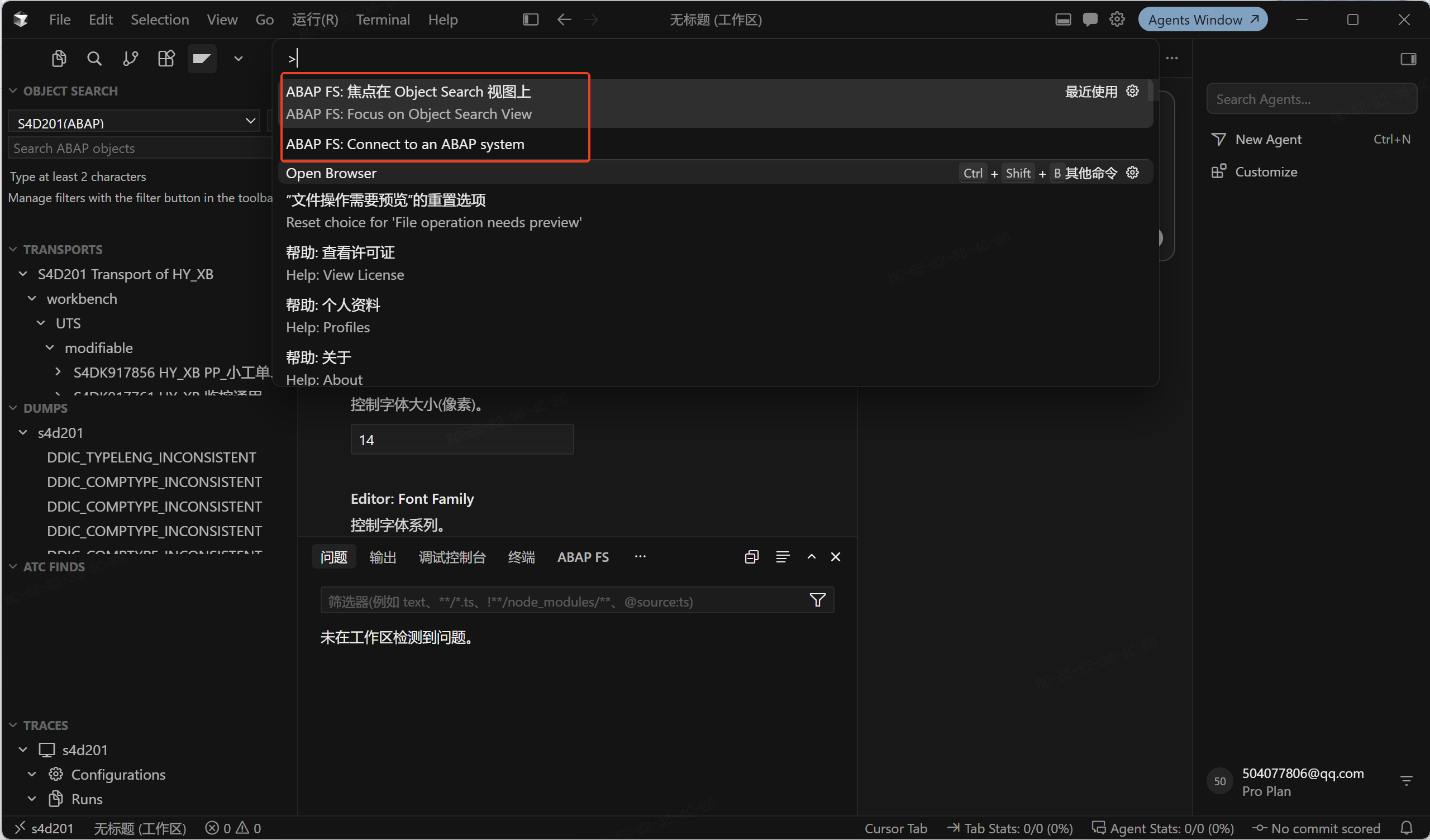Click New Agent in agents pane
Screen dimensions: 1430x840
[x=1311, y=140]
